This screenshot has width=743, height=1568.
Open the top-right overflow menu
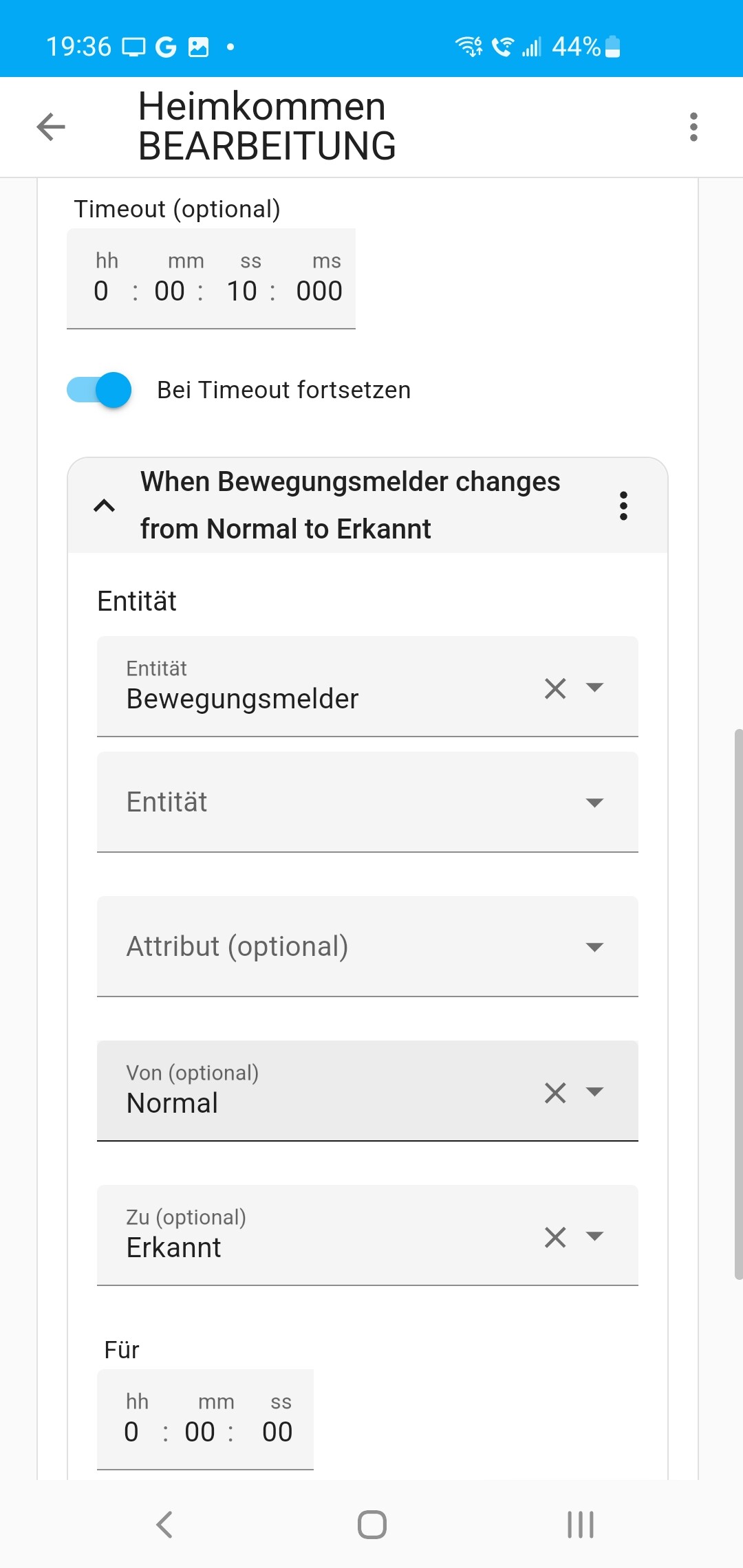(693, 127)
